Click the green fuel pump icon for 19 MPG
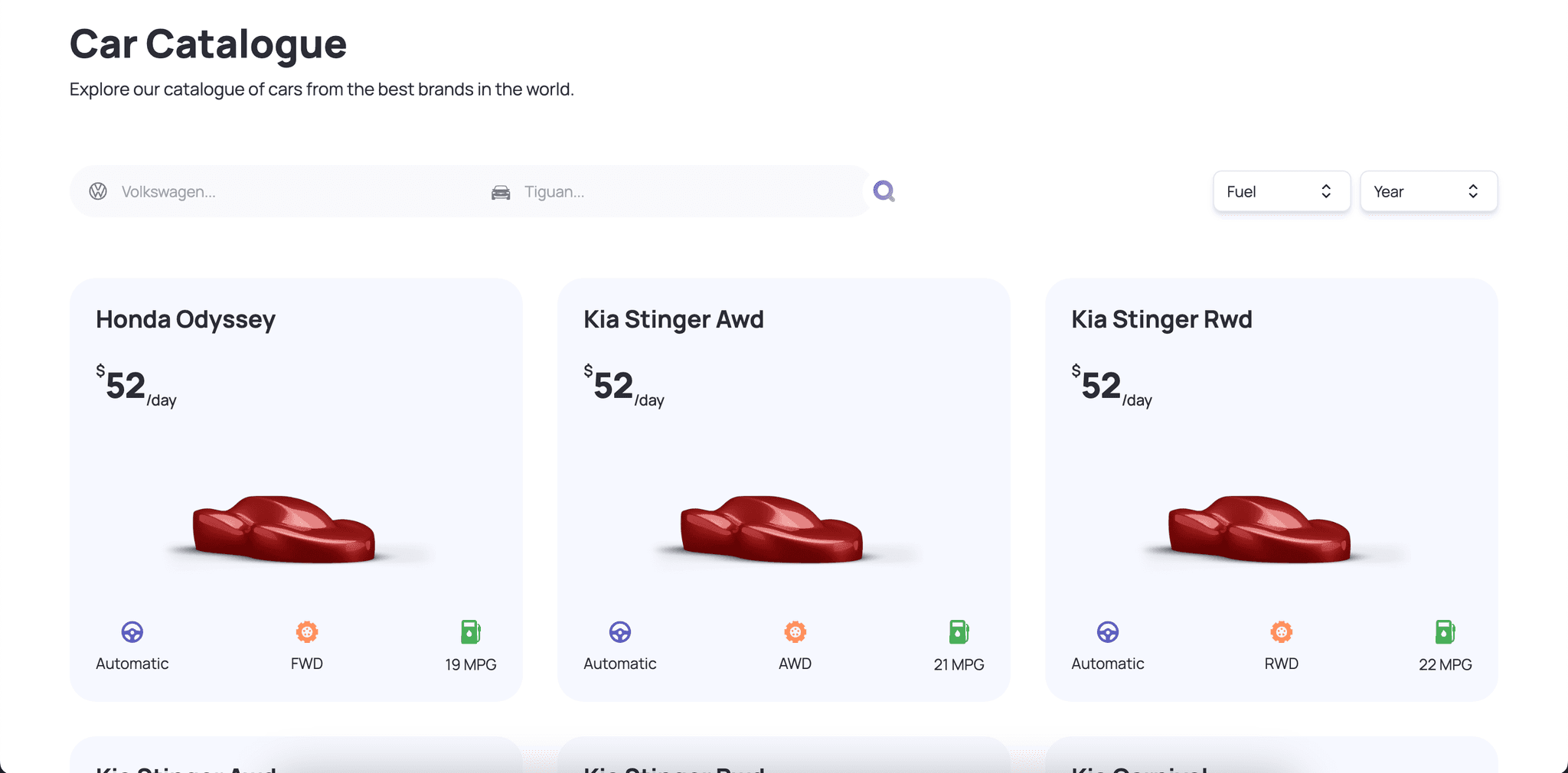 coord(470,631)
